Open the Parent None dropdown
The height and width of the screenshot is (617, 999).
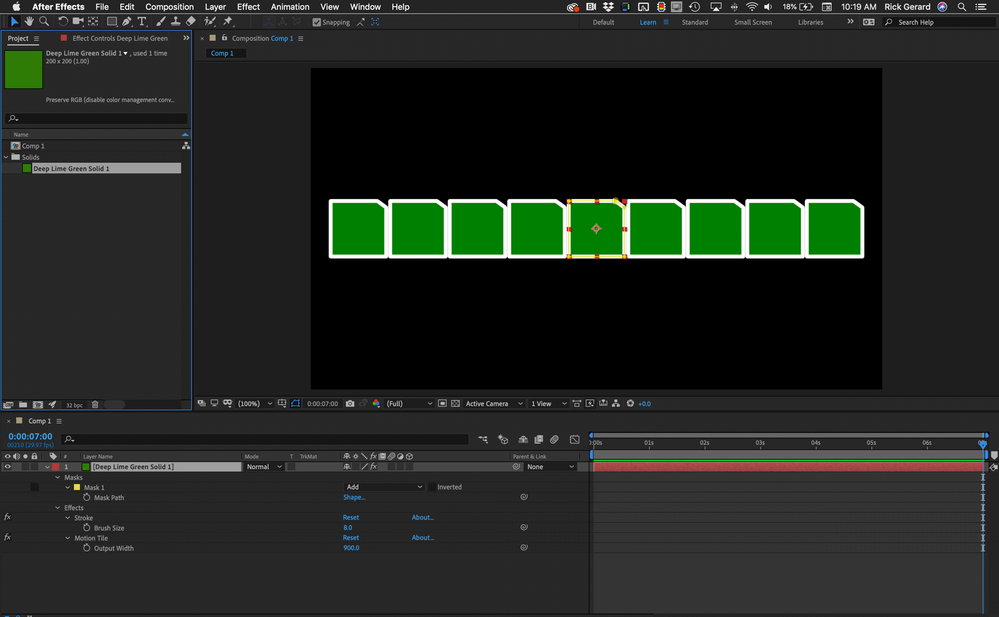point(550,467)
